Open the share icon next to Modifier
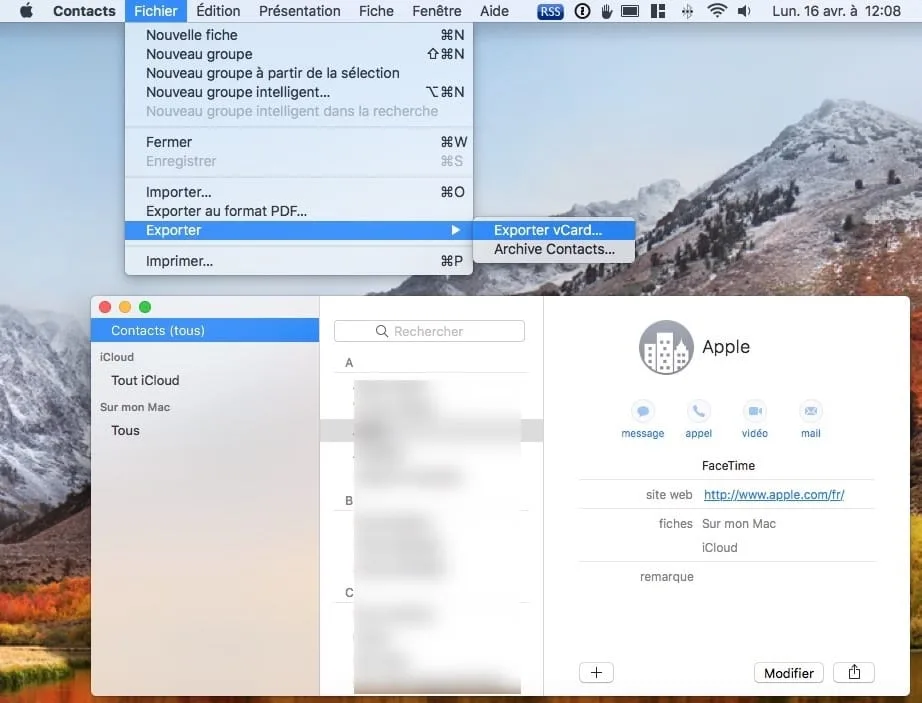The height and width of the screenshot is (703, 922). [x=853, y=672]
